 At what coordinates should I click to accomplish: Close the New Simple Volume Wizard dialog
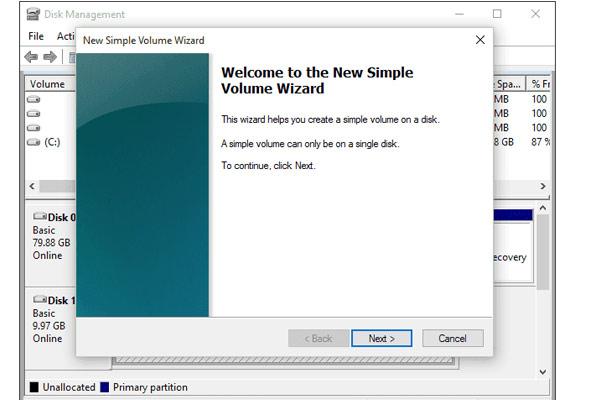coord(480,40)
